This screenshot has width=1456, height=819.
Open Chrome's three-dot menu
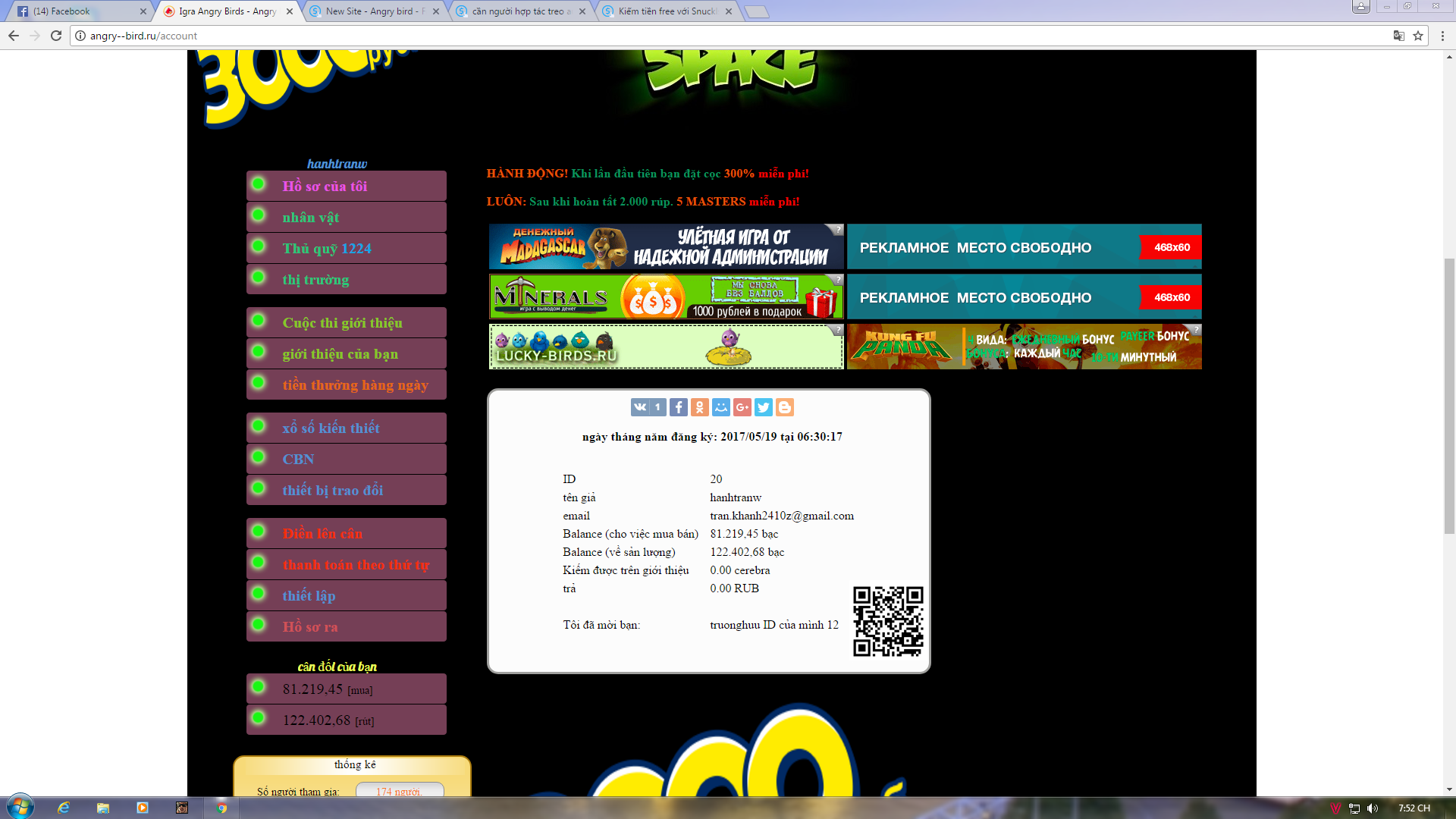(x=1442, y=36)
